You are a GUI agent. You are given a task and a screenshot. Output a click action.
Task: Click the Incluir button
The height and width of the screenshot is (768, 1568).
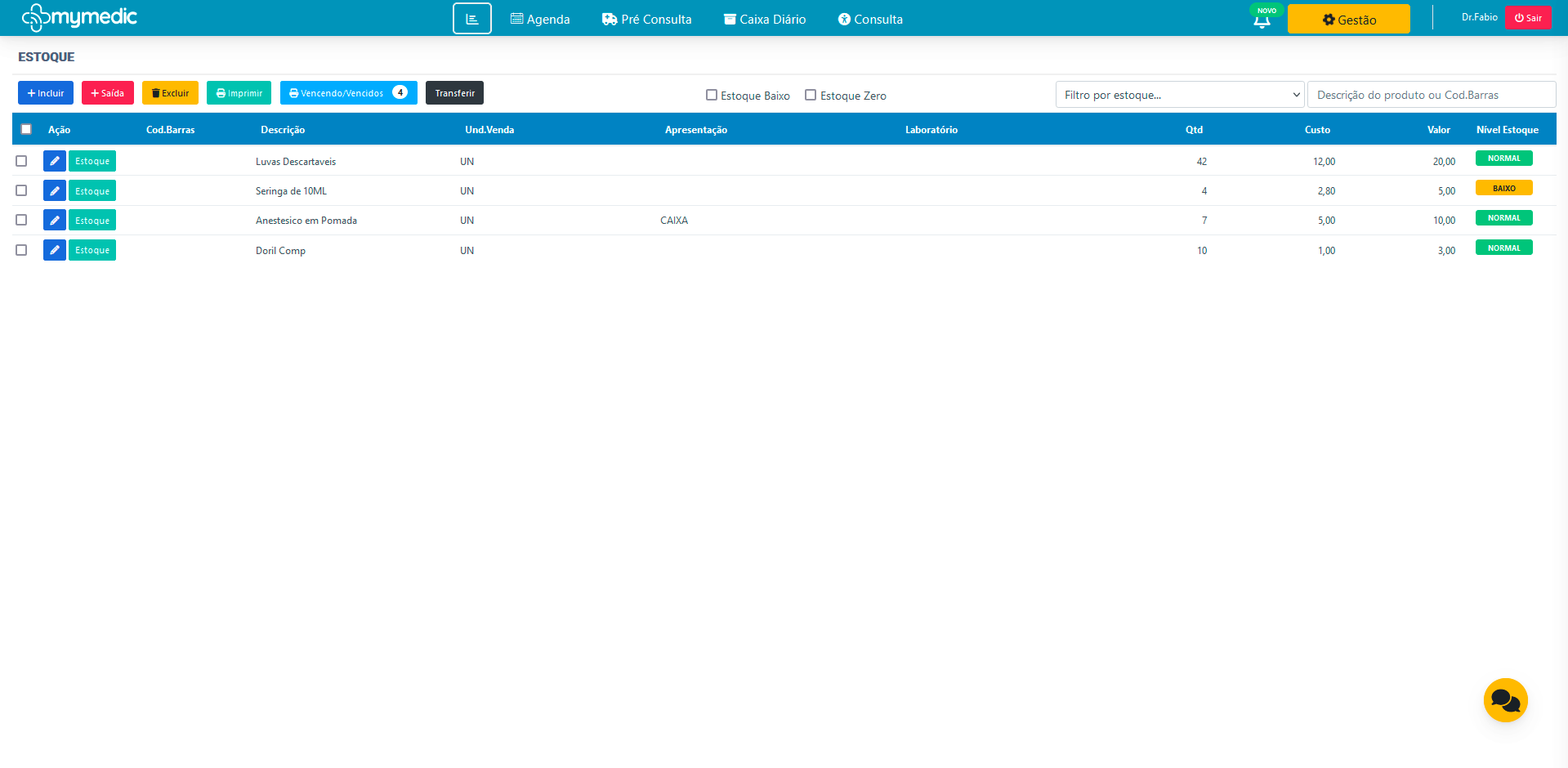coord(46,93)
